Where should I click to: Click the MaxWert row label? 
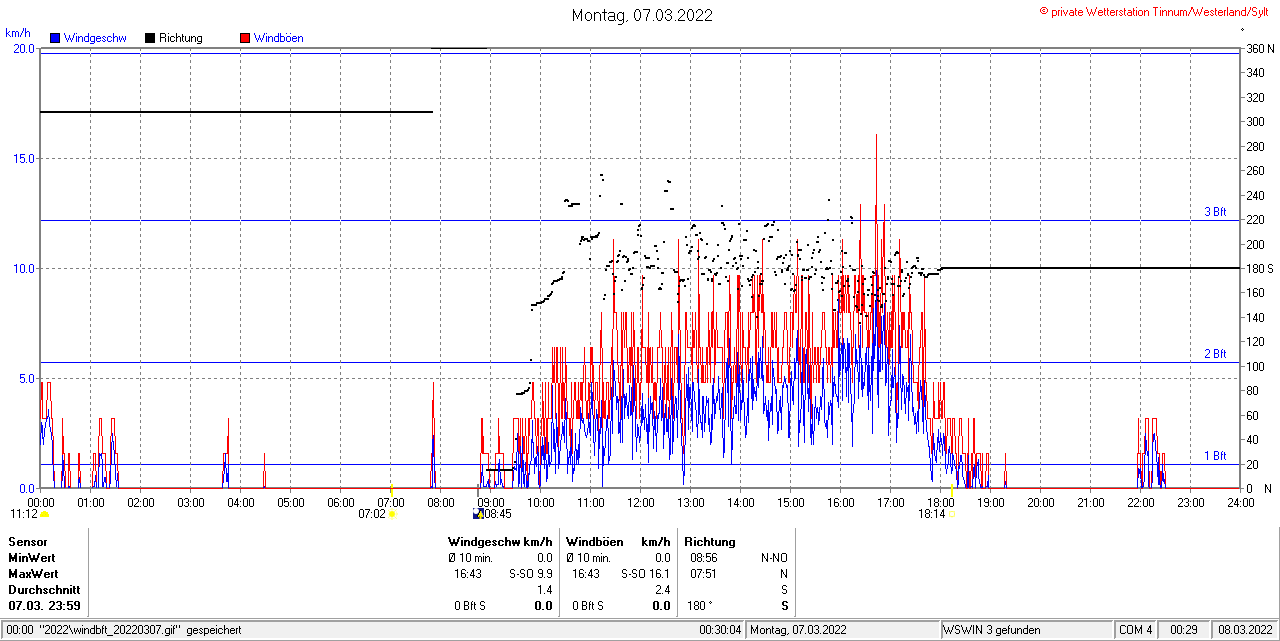(33, 574)
